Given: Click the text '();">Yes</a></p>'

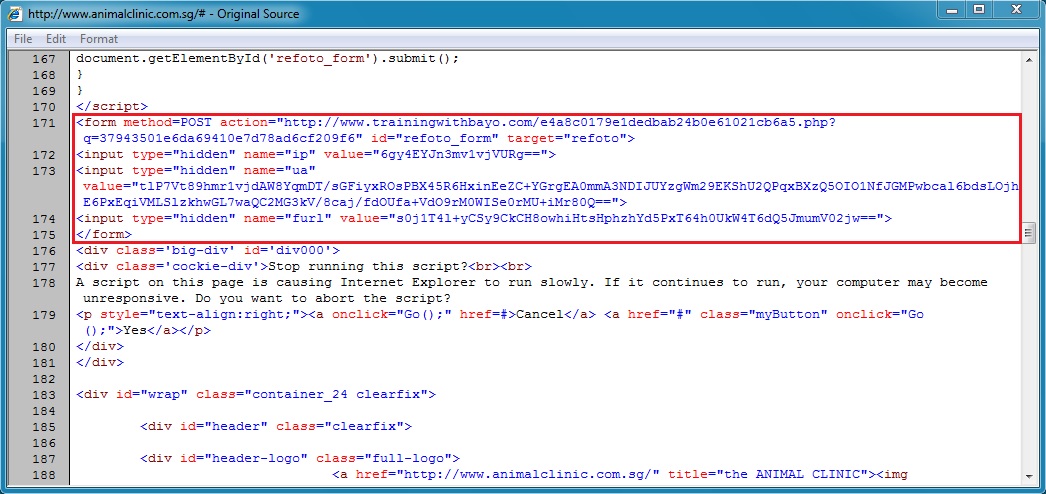Looking at the screenshot, I should (x=148, y=331).
